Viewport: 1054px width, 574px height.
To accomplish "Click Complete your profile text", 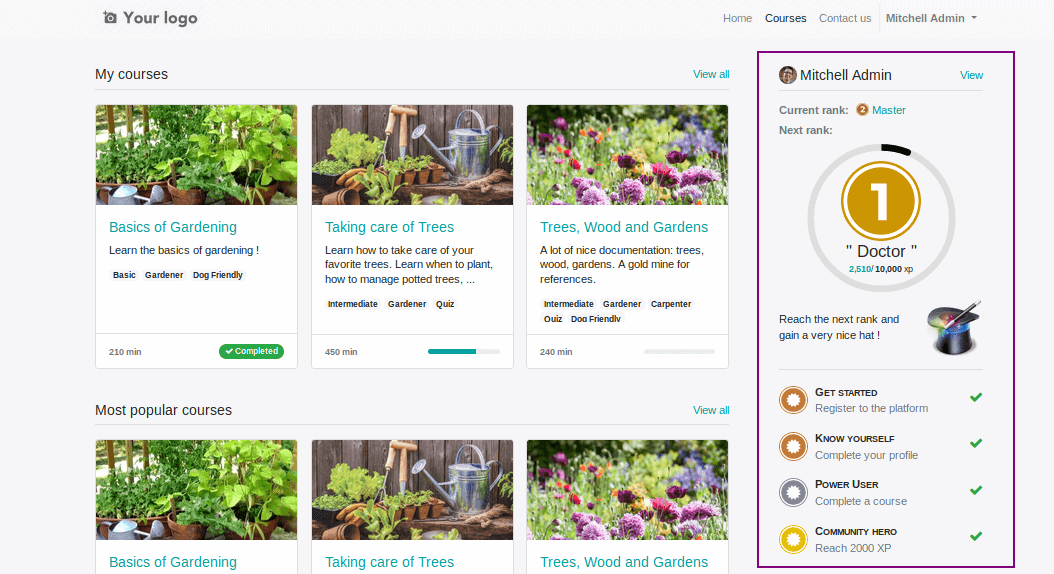I will pos(866,455).
